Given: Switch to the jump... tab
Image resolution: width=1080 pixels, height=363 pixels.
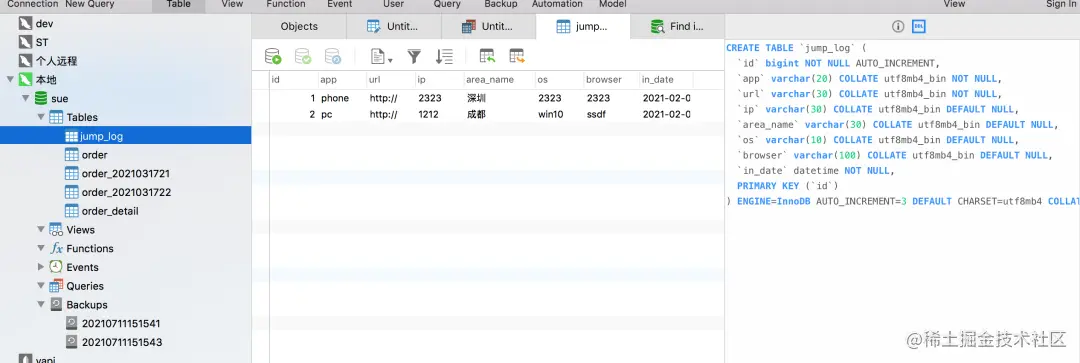Looking at the screenshot, I should click(582, 26).
